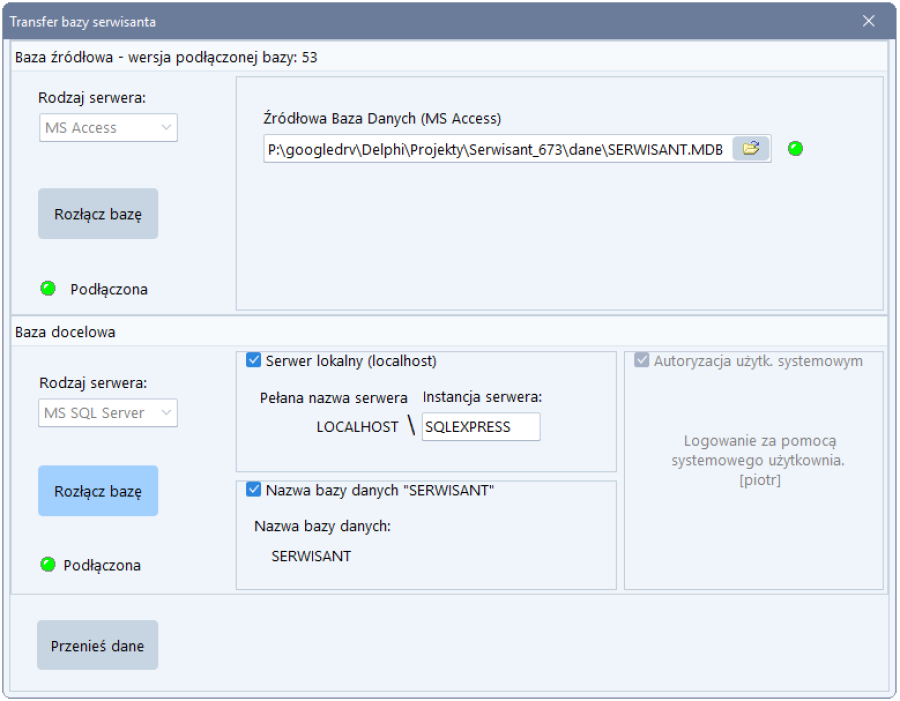Click the SERWISANT database name value

311,556
